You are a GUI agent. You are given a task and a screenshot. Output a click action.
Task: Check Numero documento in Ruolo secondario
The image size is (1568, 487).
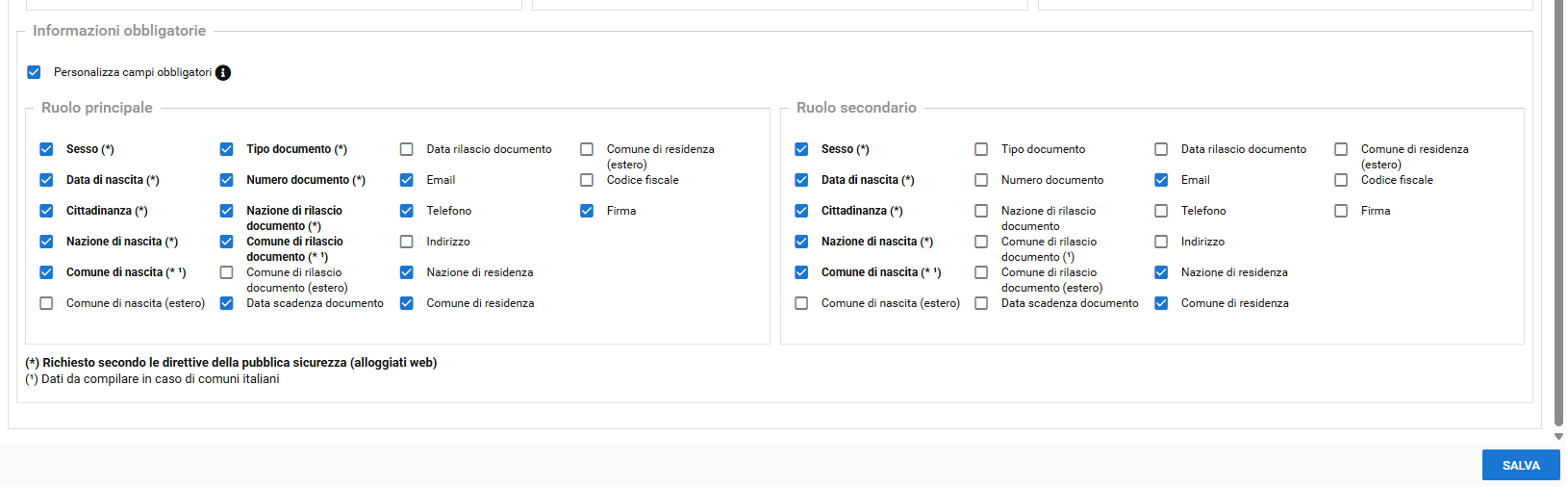[981, 180]
